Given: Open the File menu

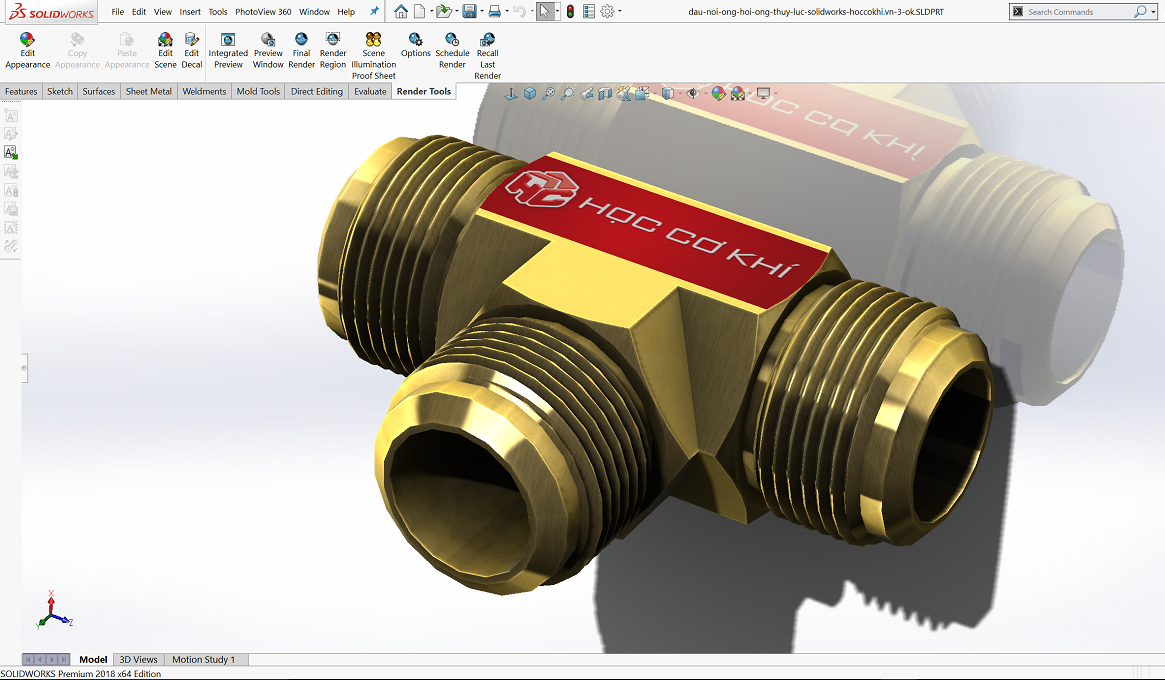Looking at the screenshot, I should (117, 12).
